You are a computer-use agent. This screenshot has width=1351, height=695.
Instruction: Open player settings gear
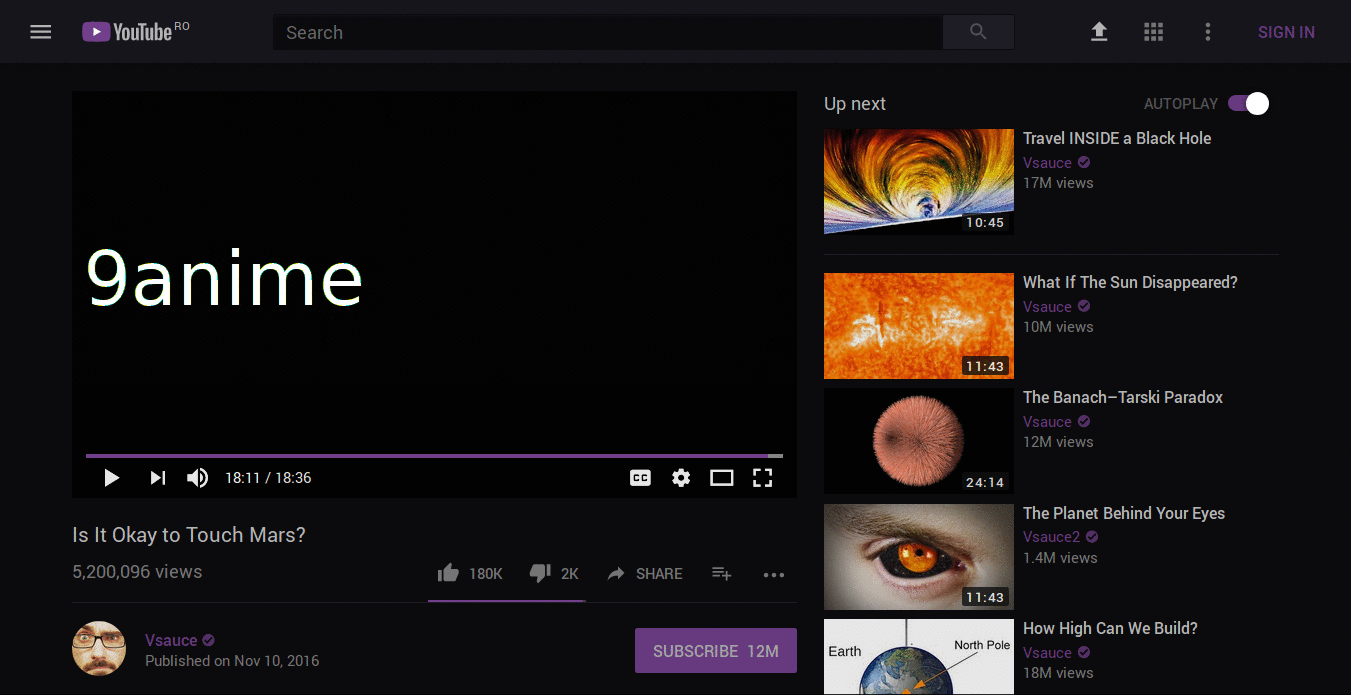click(681, 478)
